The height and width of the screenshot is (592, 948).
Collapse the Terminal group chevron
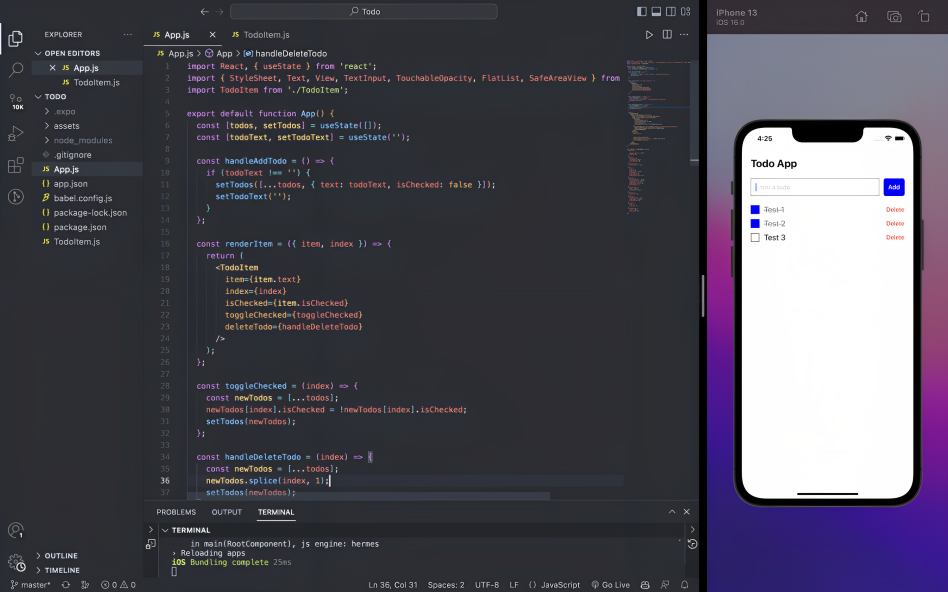click(164, 530)
